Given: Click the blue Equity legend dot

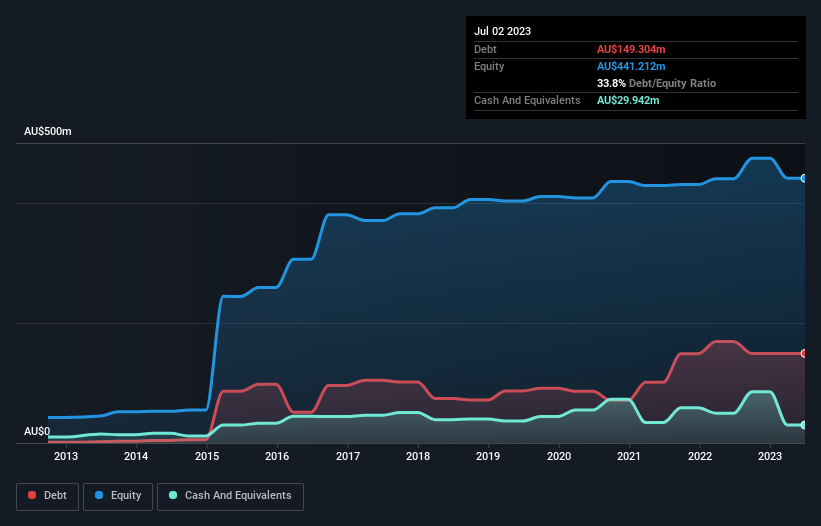Looking at the screenshot, I should (99, 495).
